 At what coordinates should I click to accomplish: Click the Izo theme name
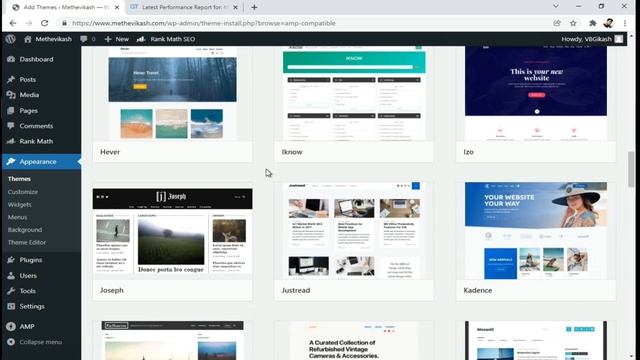tap(468, 152)
